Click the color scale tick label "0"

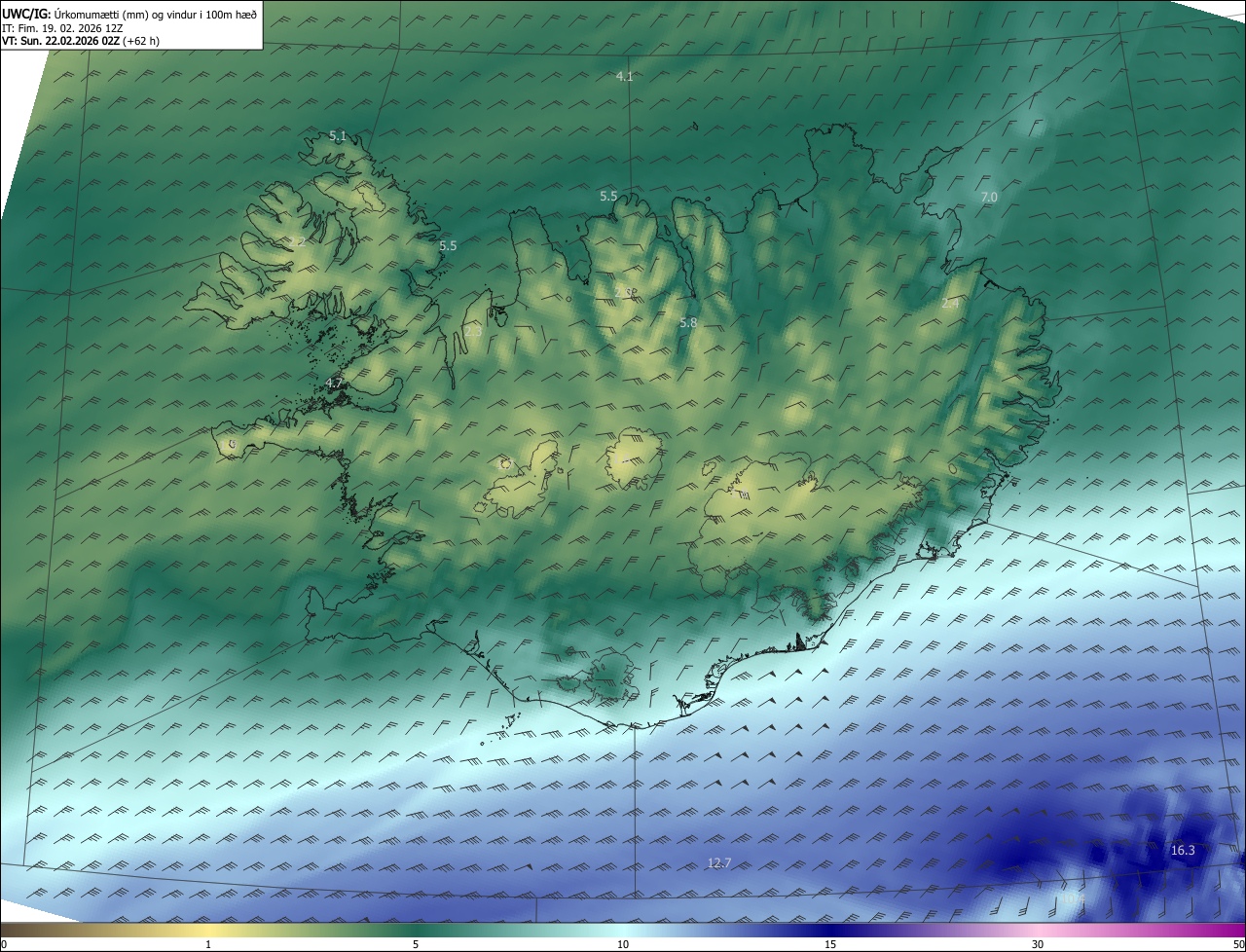click(x=4, y=944)
